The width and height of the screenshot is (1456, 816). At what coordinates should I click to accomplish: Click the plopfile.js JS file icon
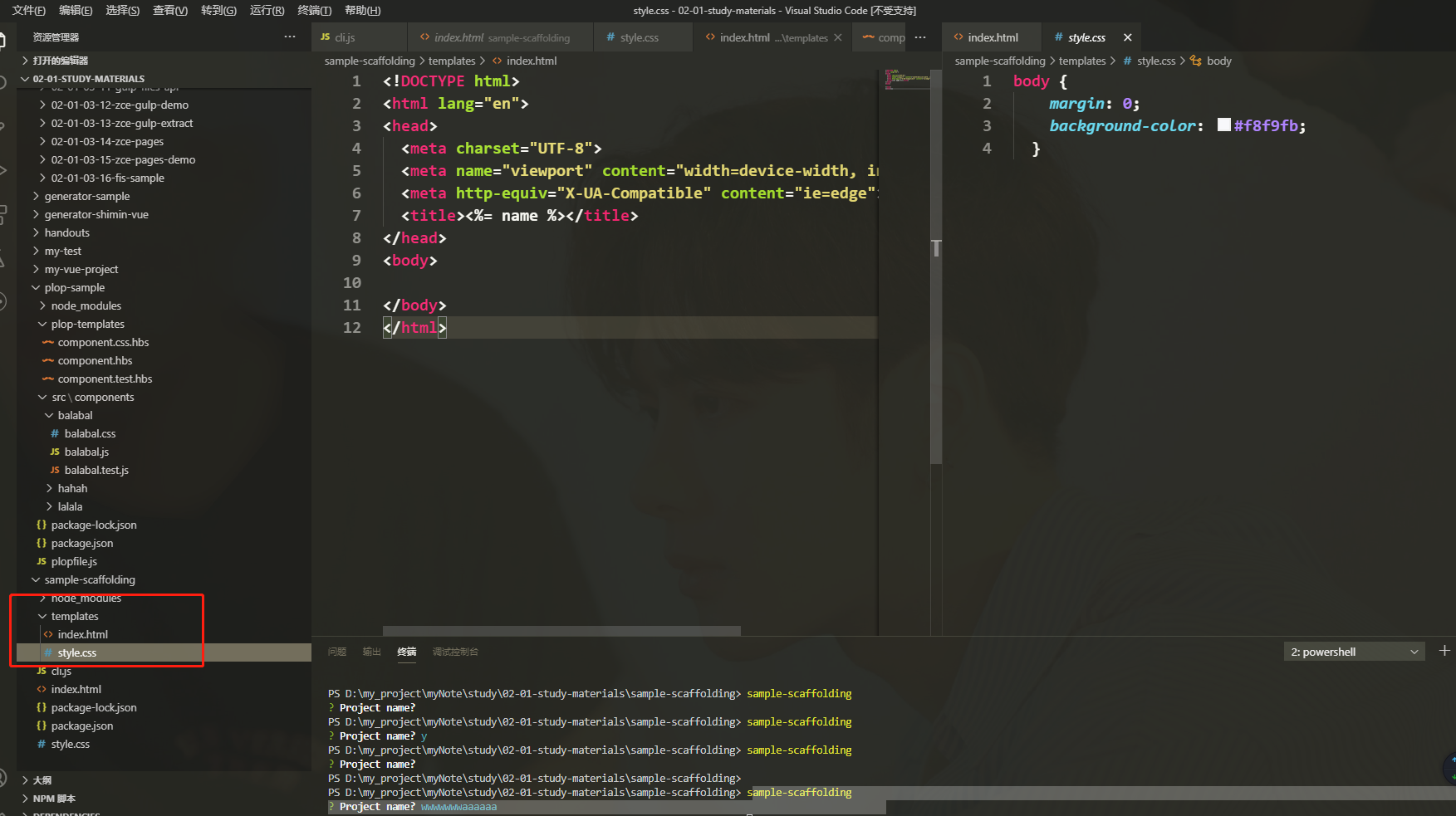[x=42, y=561]
